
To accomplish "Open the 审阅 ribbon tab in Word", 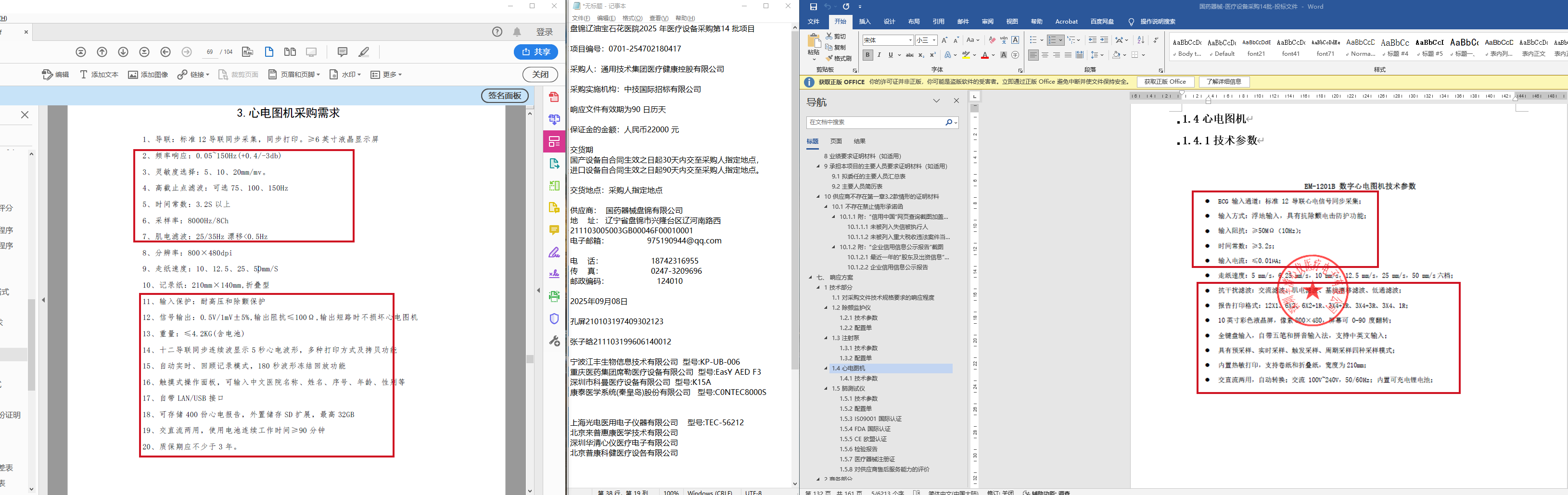I will [987, 22].
